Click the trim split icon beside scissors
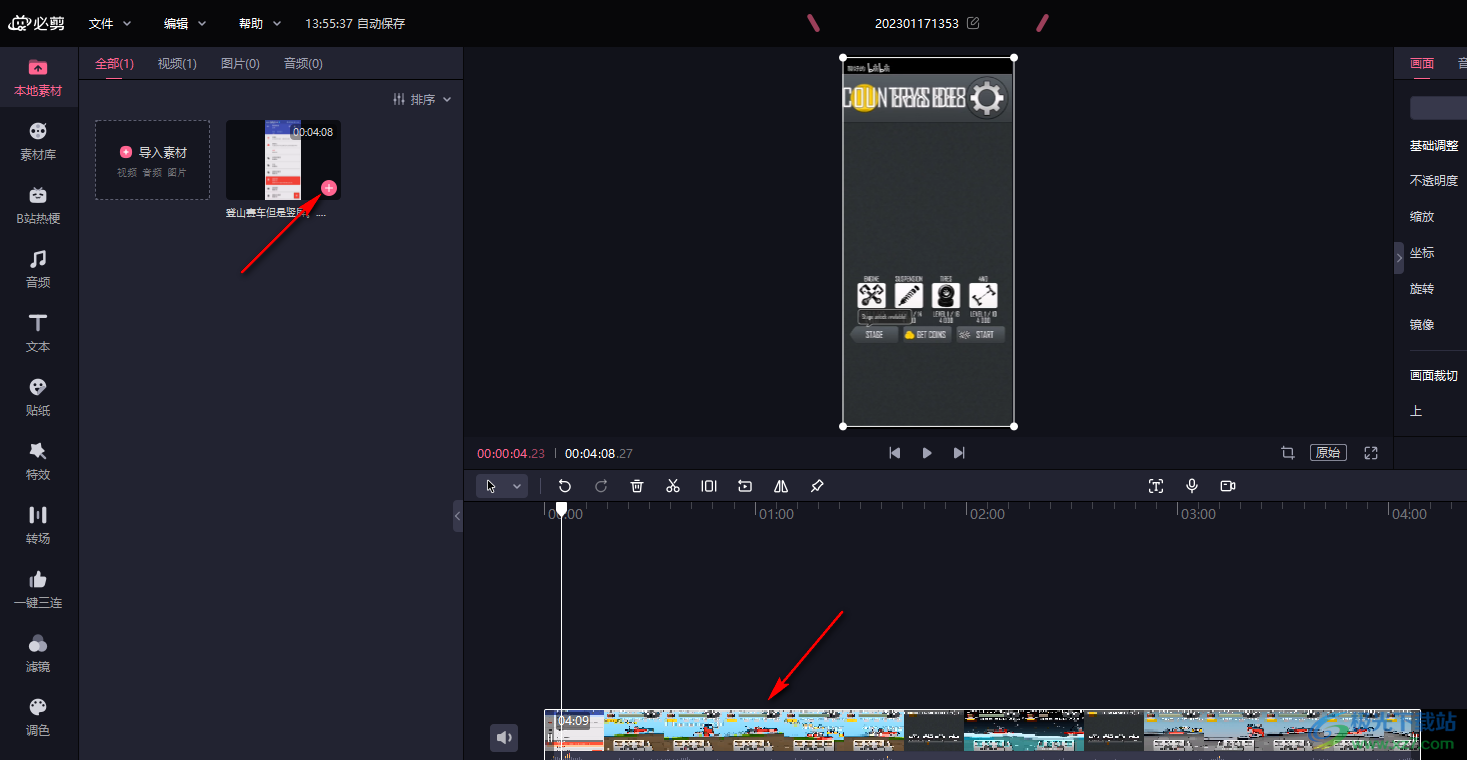The width and height of the screenshot is (1467, 760). [709, 486]
